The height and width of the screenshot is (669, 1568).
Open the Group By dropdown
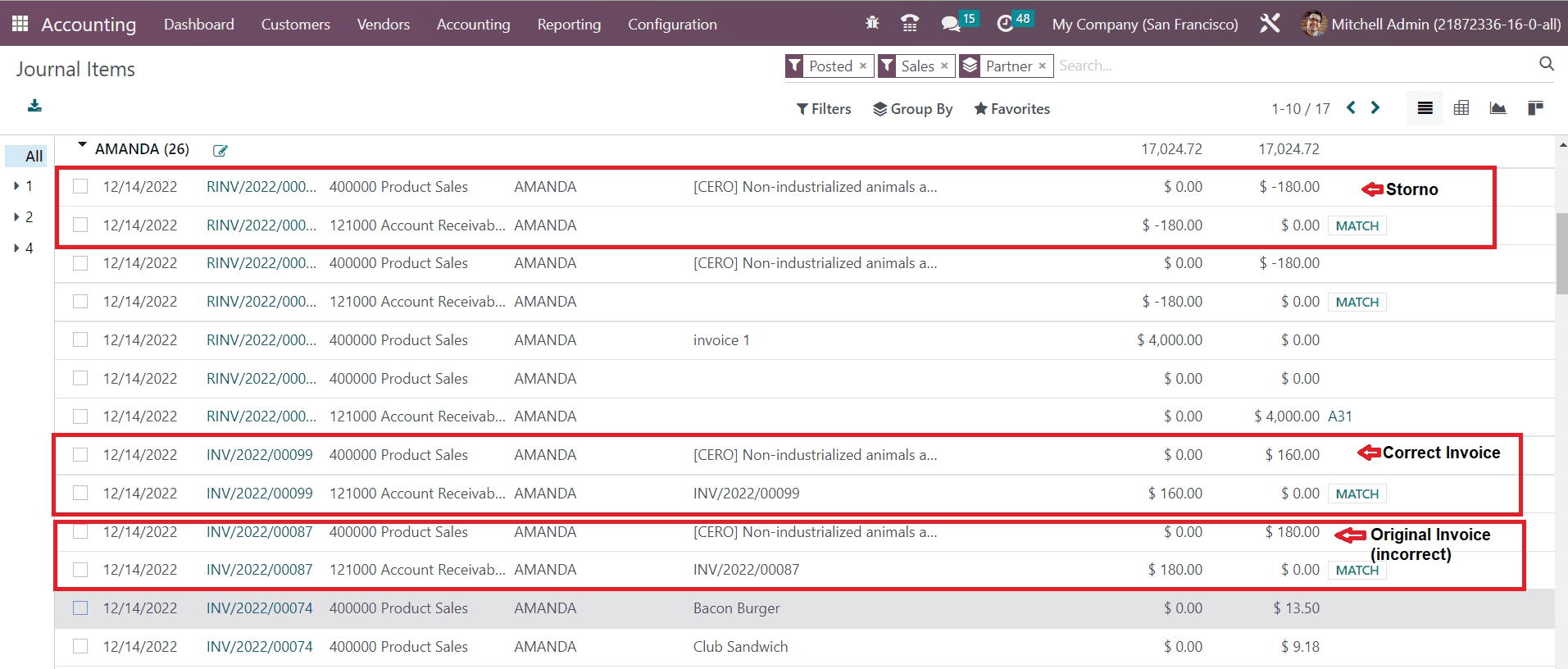click(x=912, y=109)
